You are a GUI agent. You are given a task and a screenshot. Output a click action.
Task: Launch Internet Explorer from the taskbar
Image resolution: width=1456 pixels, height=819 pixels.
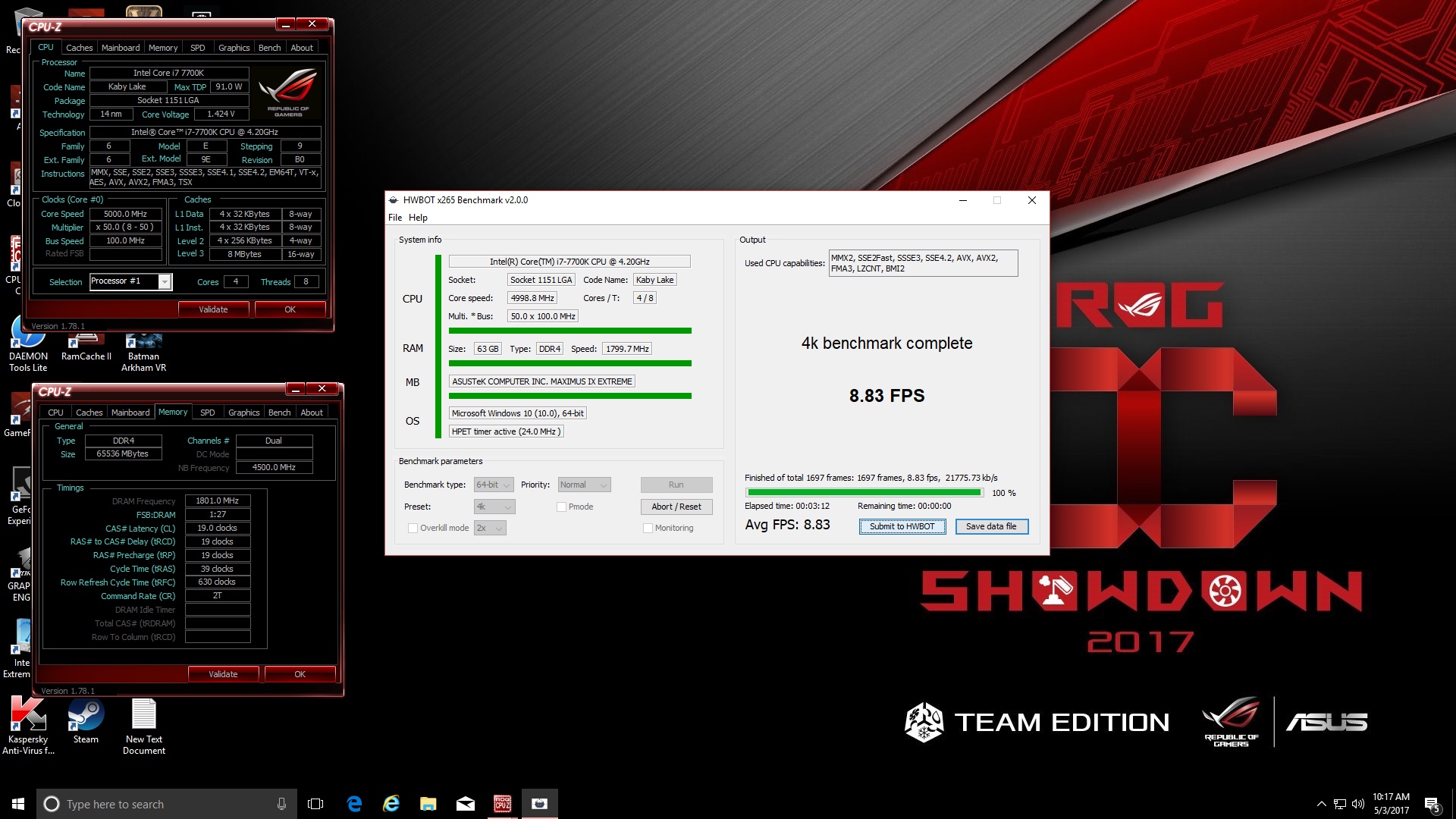(x=391, y=804)
